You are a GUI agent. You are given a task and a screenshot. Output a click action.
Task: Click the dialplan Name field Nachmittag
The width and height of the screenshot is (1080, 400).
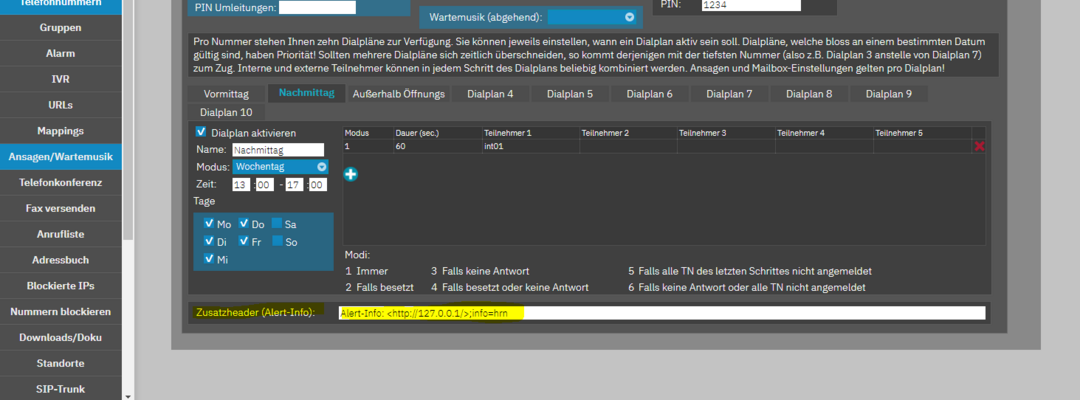point(278,149)
